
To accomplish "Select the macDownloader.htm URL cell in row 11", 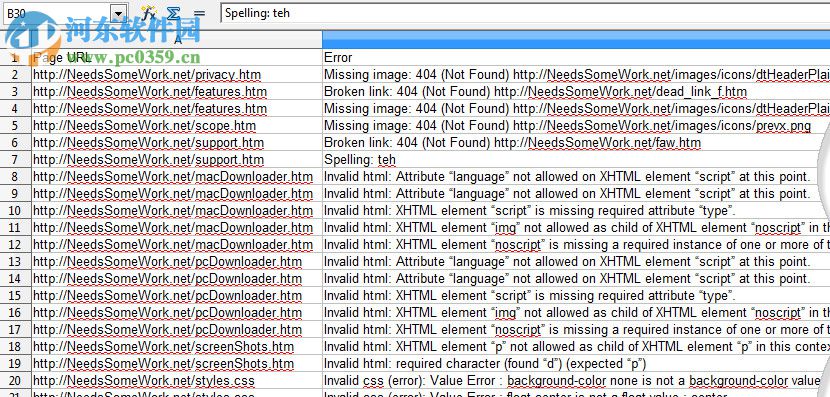I will pyautogui.click(x=177, y=228).
